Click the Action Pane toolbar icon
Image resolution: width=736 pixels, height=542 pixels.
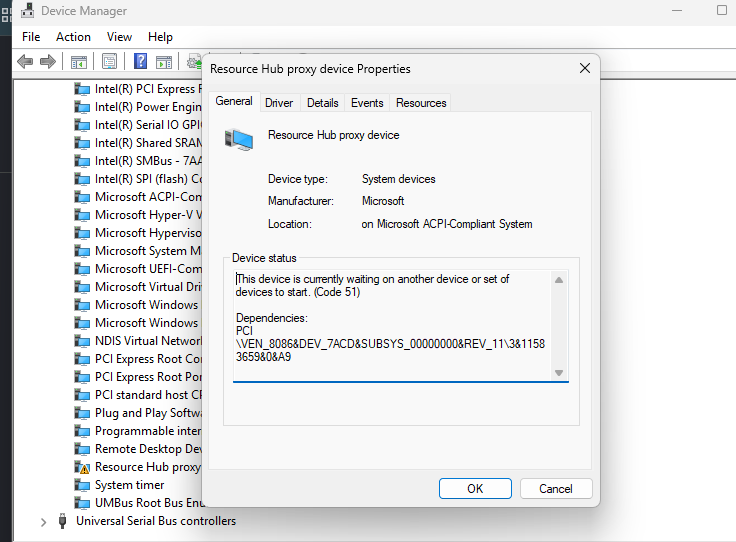coord(164,61)
